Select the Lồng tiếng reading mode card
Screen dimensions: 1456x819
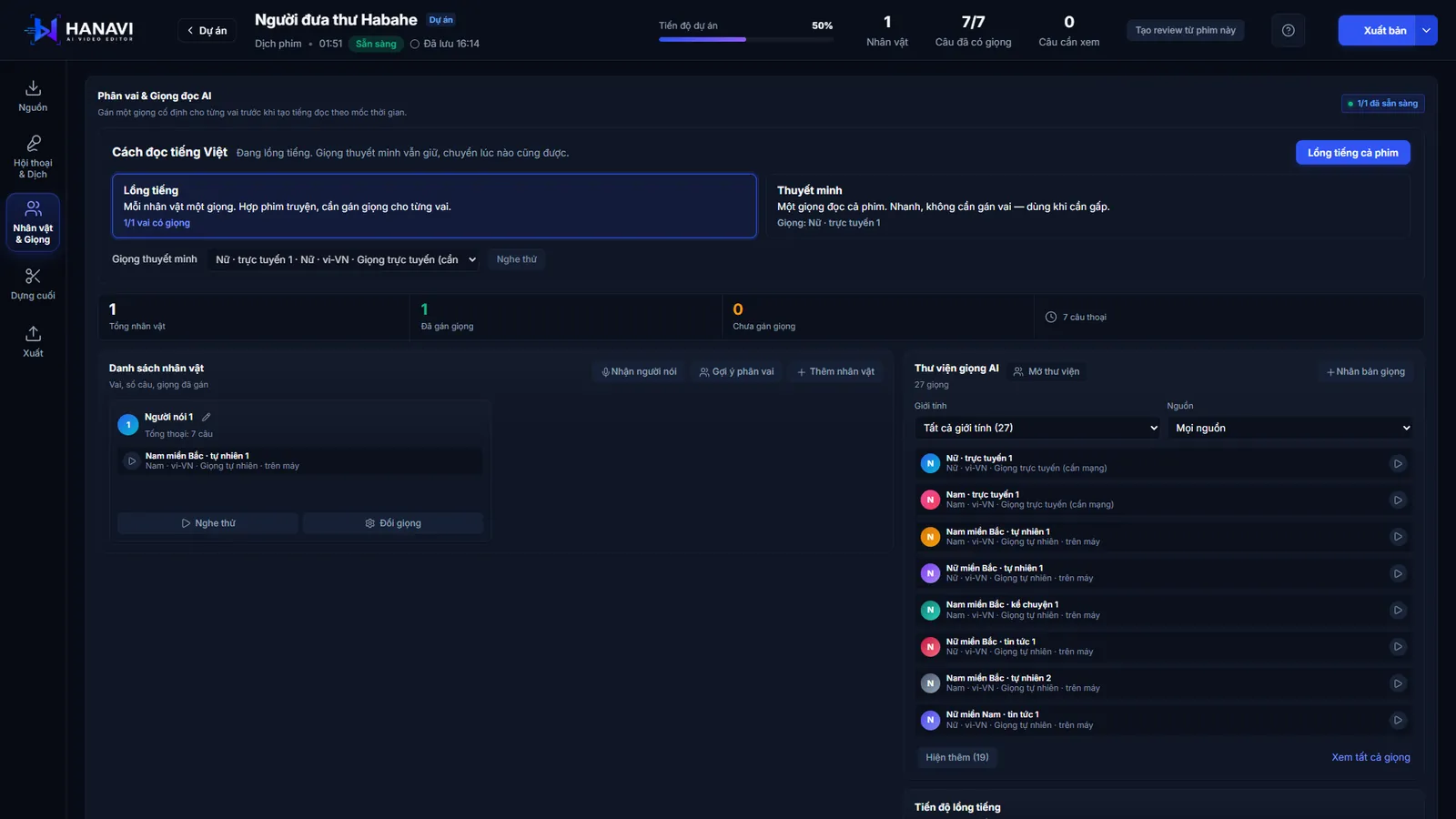(x=434, y=206)
